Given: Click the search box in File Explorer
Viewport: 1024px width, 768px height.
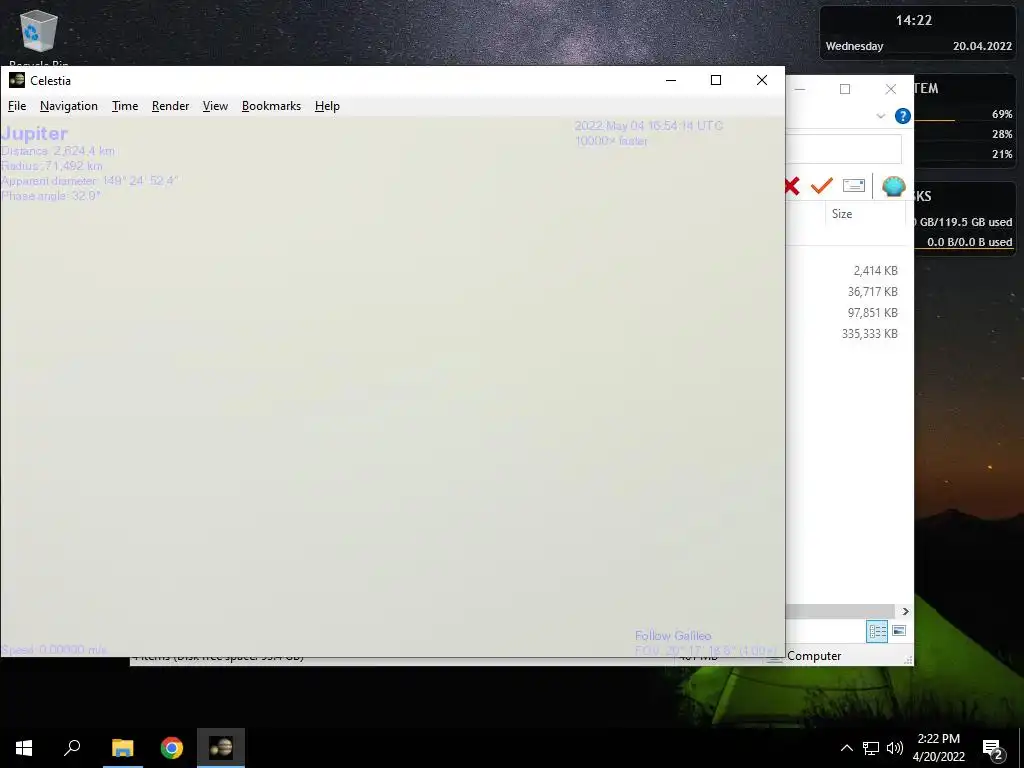Looking at the screenshot, I should pos(843,150).
